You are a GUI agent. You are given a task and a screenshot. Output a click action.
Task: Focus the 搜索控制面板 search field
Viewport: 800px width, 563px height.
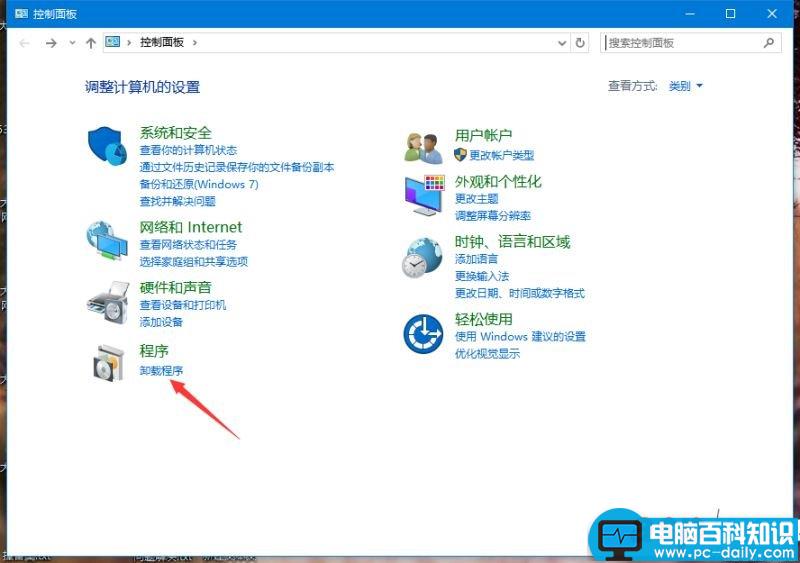coord(690,43)
